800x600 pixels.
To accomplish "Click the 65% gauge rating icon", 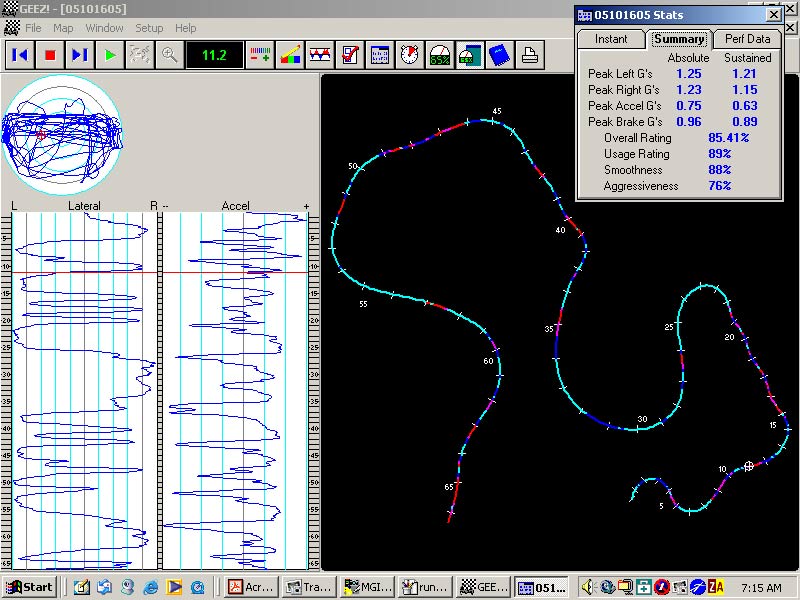I will tap(440, 55).
